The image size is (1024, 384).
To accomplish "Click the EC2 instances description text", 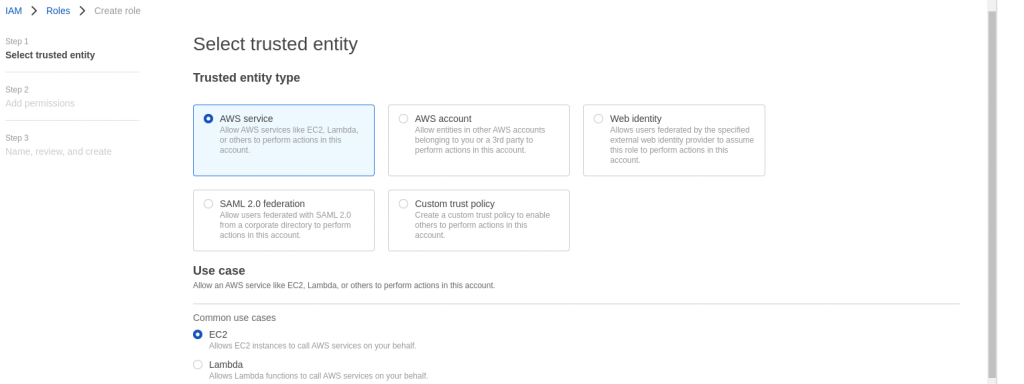I will 313,346.
